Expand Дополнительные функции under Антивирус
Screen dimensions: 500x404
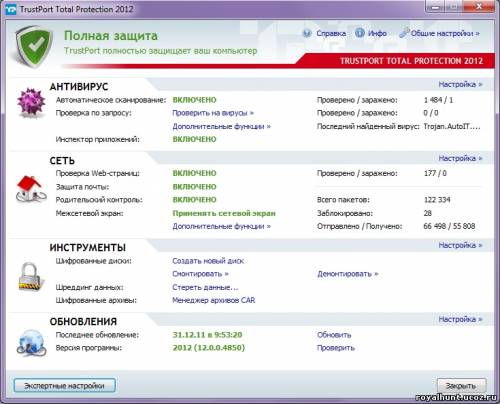click(x=222, y=126)
